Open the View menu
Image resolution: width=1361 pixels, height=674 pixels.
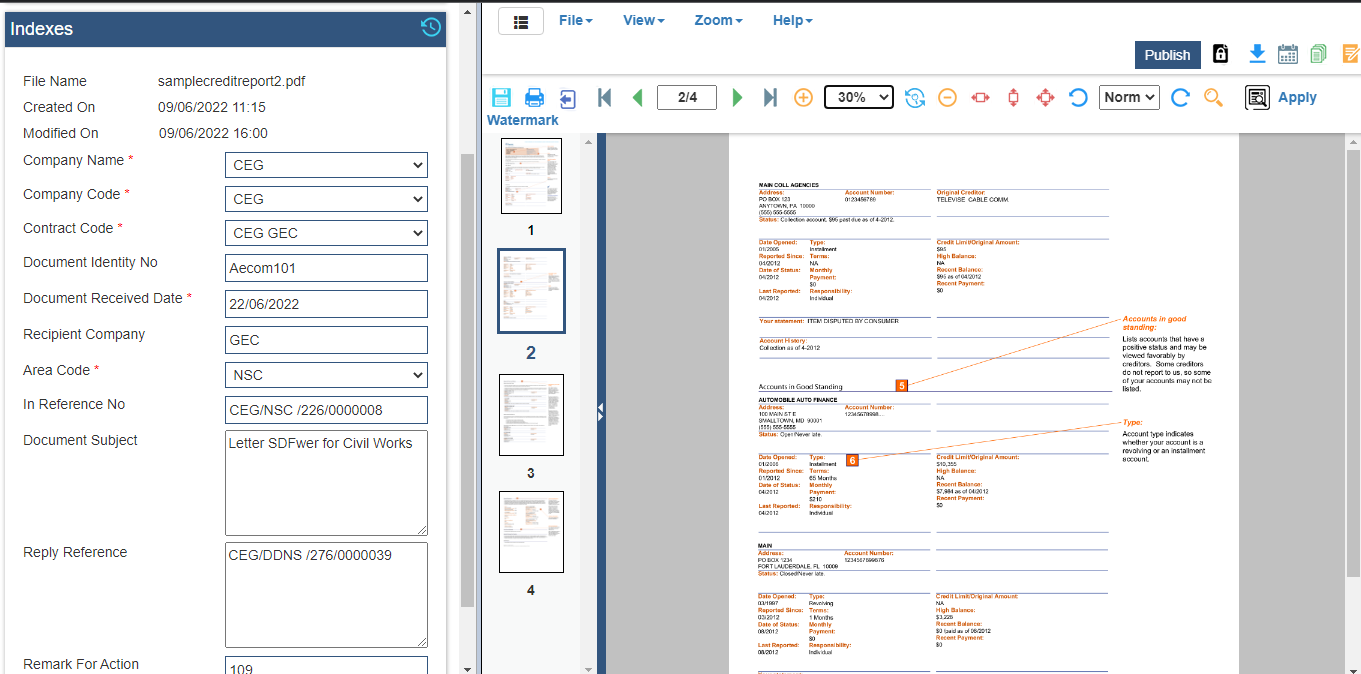click(x=643, y=20)
